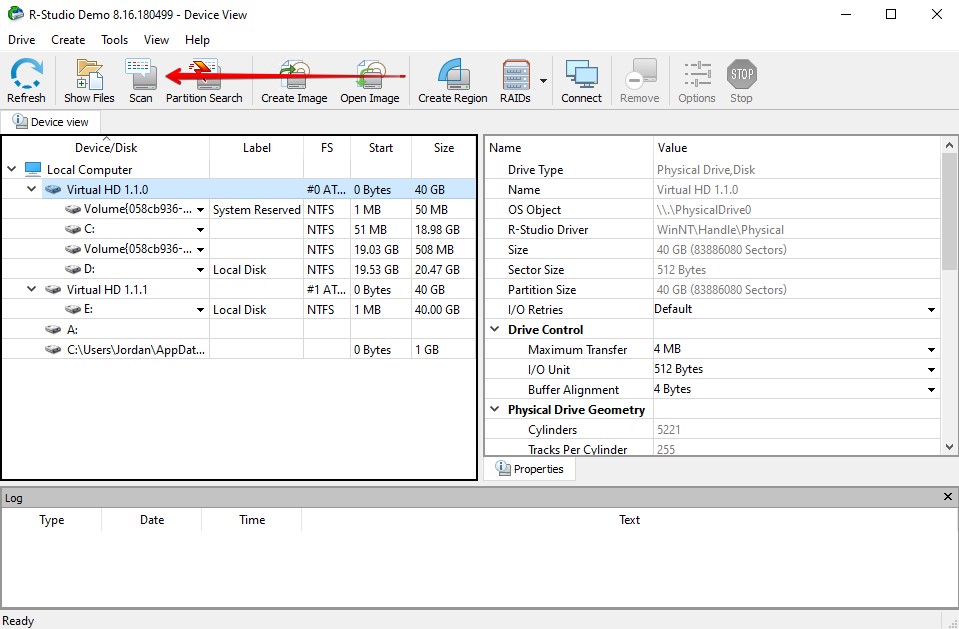Viewport: 959px width, 629px height.
Task: Switch to the Device view tab
Action: pos(51,122)
